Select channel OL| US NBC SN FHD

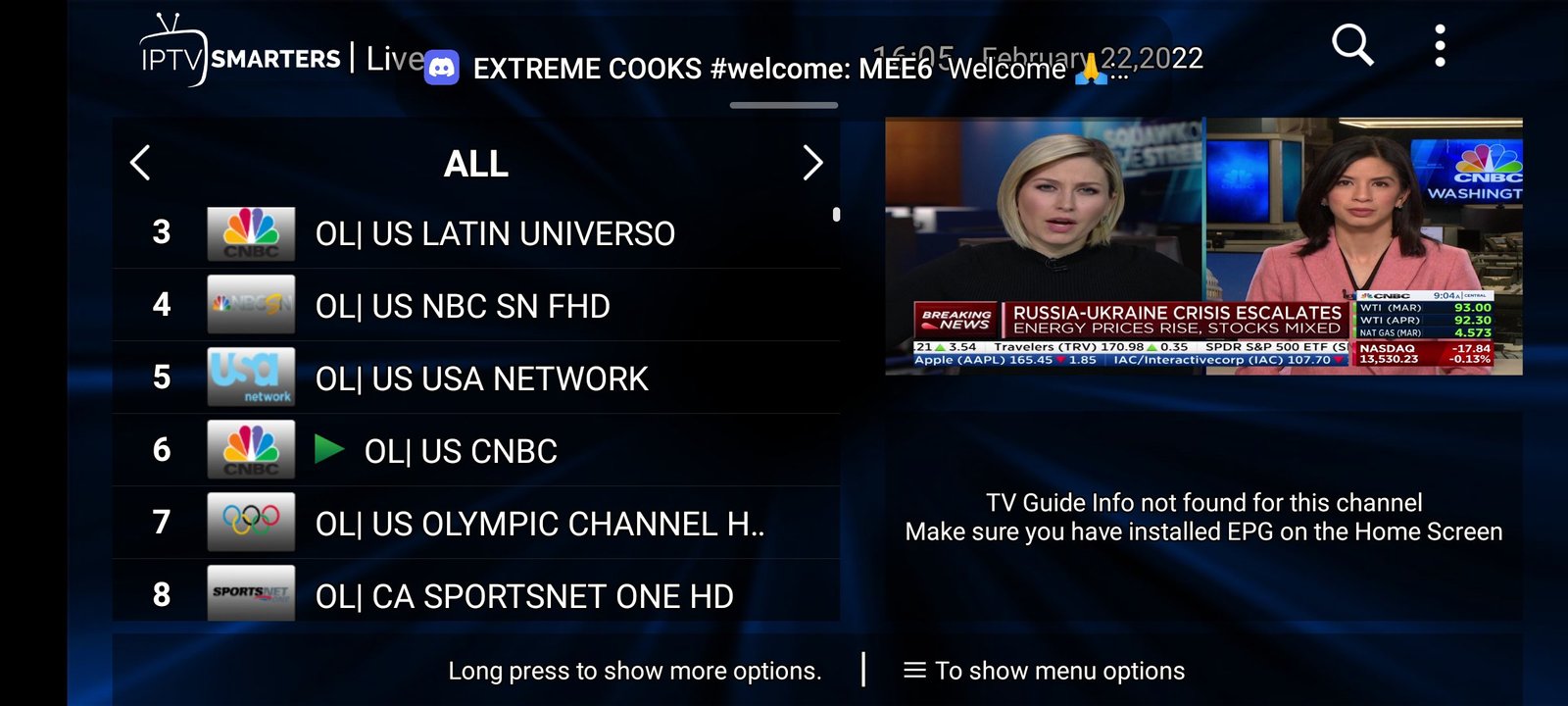point(463,307)
